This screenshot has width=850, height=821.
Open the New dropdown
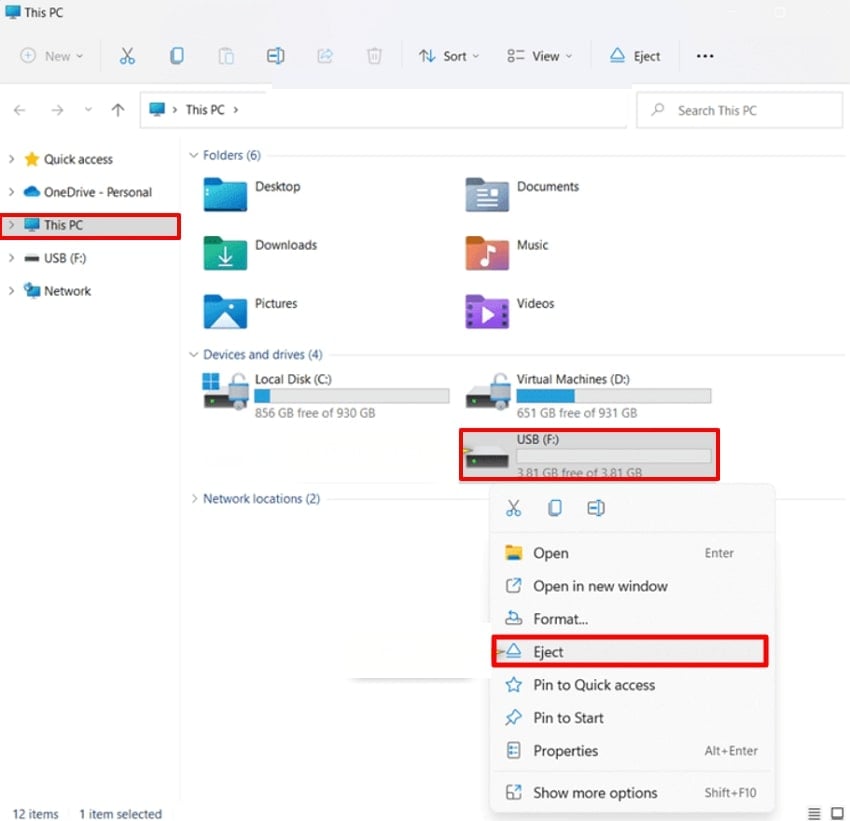click(x=51, y=56)
